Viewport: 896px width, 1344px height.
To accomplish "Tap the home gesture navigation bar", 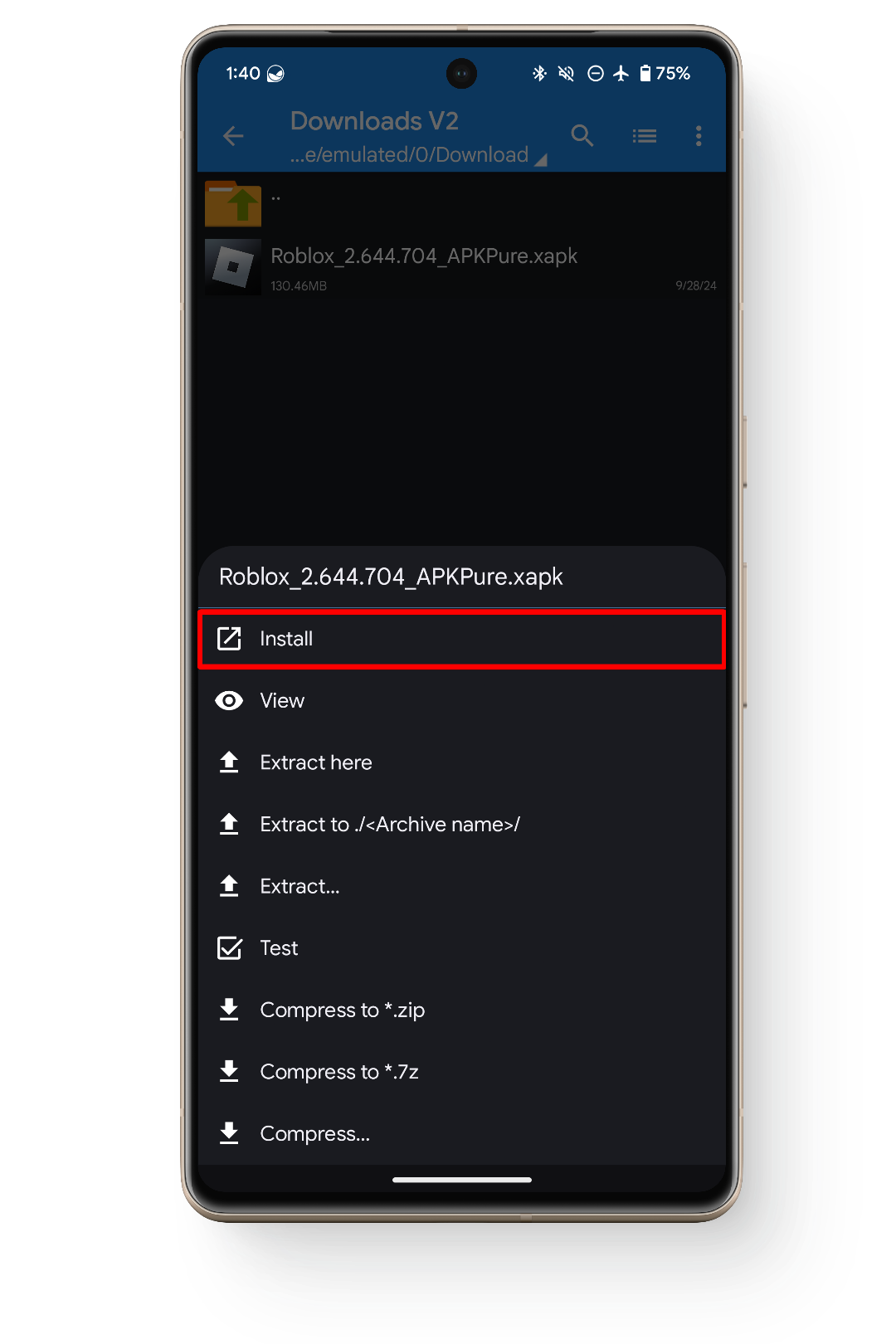I will [x=462, y=1179].
